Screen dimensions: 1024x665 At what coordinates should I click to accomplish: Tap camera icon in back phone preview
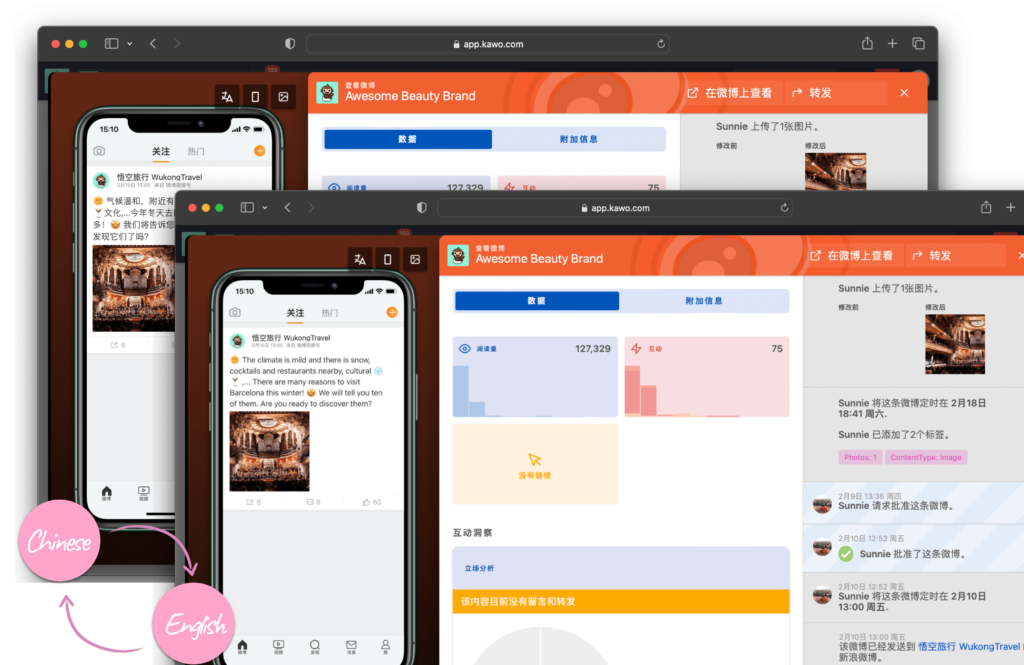coord(99,151)
